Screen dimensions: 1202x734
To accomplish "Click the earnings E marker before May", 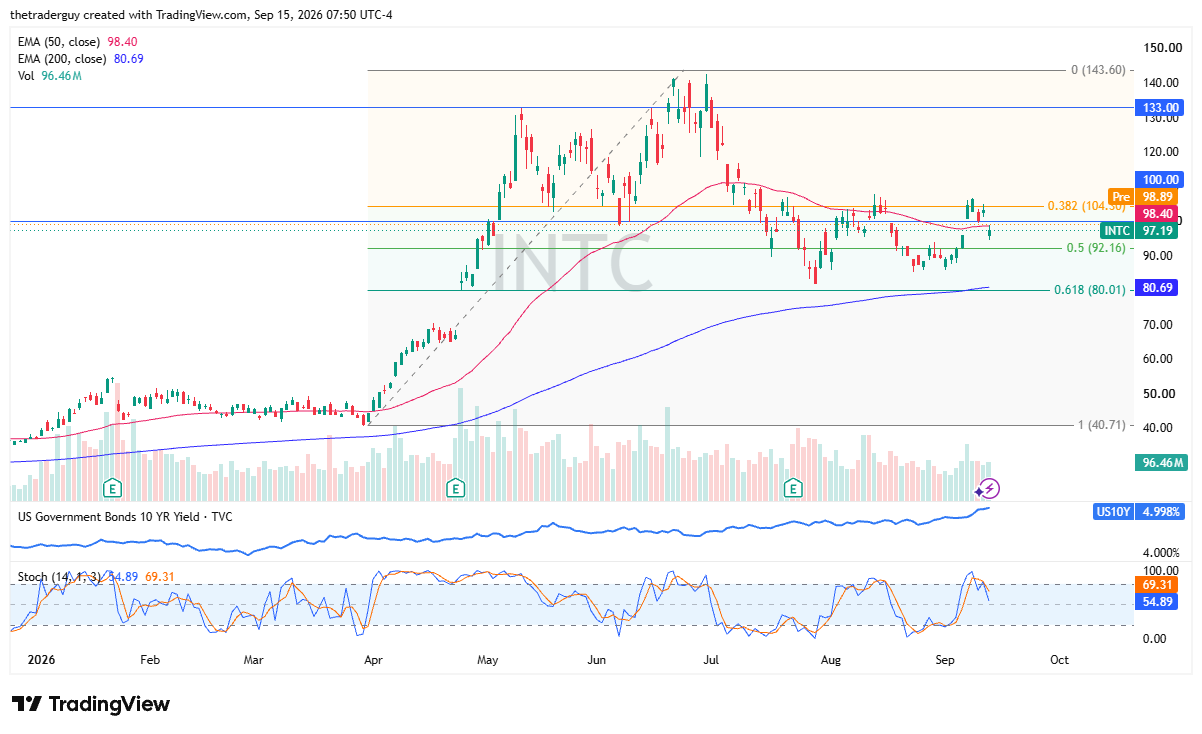I will 455,488.
